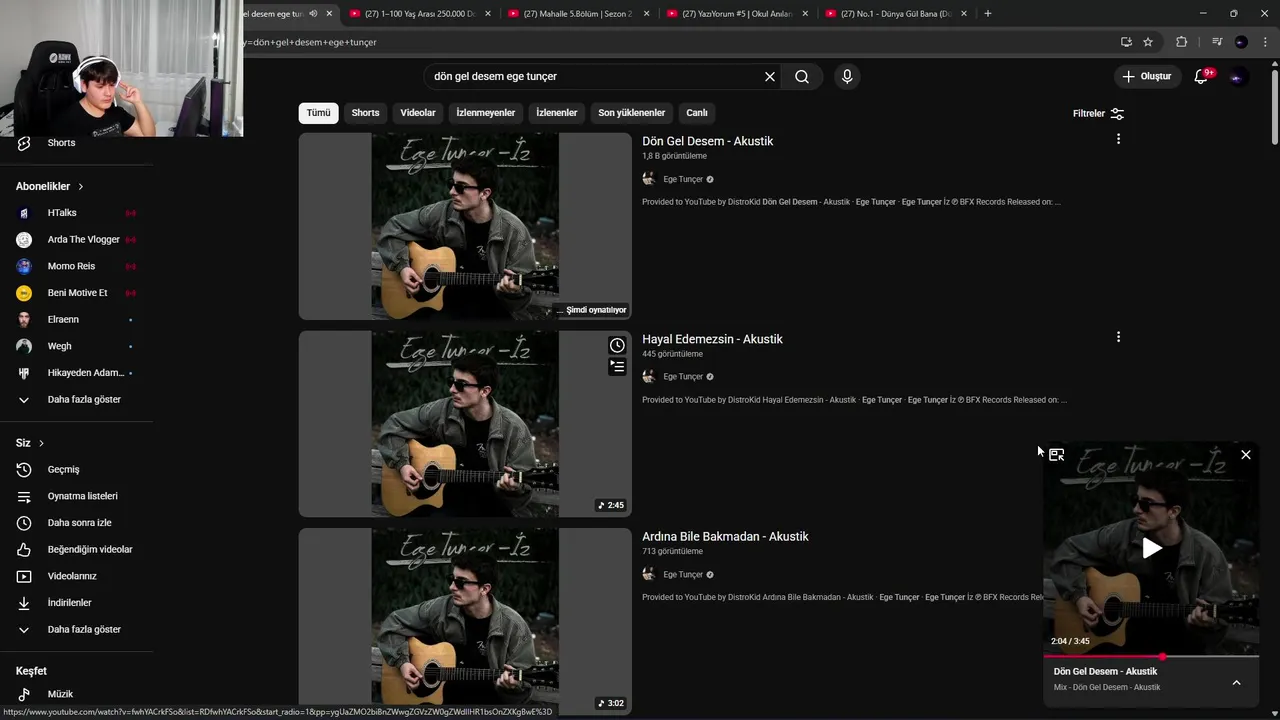Open the notifications bell

coord(1202,76)
